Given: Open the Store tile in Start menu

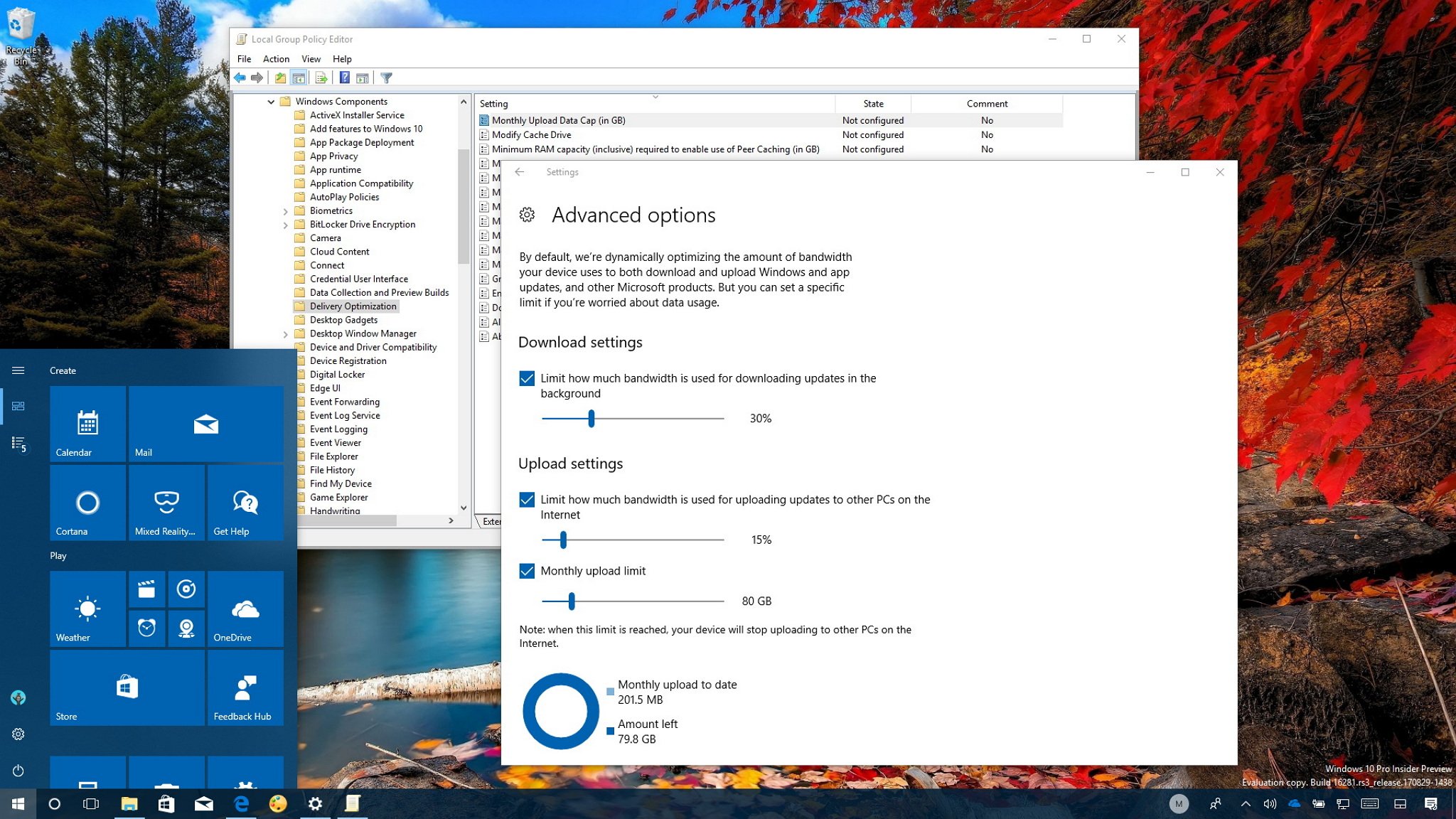Looking at the screenshot, I should point(127,688).
